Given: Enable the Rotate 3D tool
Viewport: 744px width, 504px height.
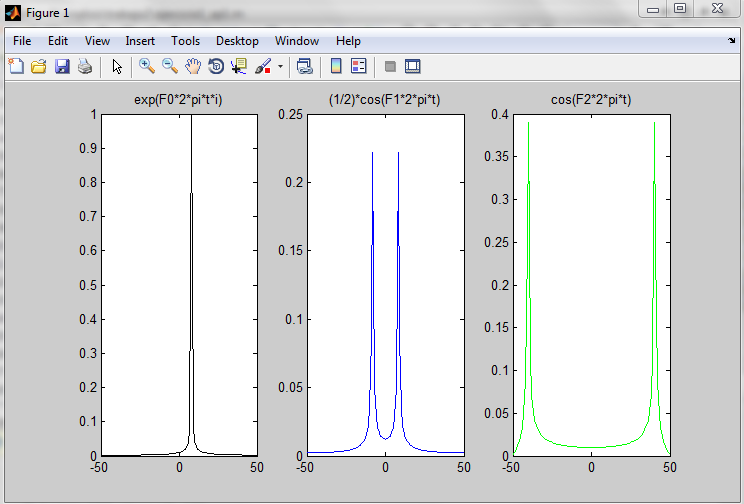Looking at the screenshot, I should tap(216, 67).
